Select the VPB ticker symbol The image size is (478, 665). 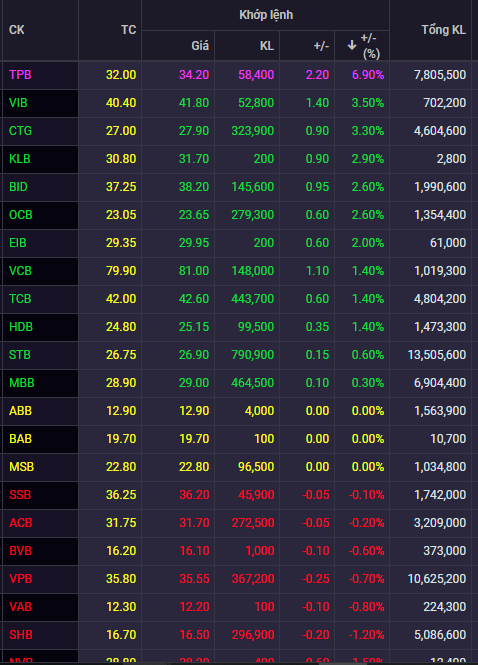coord(20,578)
